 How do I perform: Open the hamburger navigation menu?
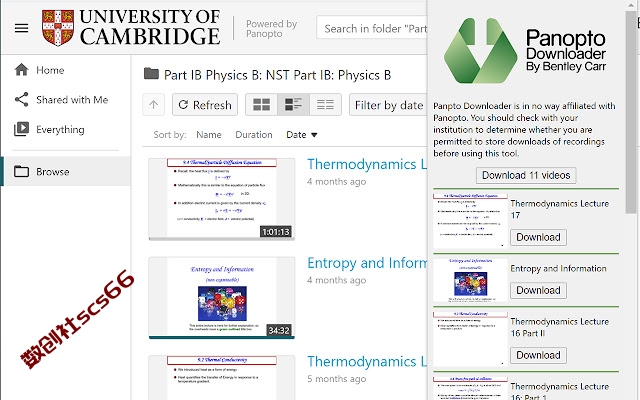(21, 28)
